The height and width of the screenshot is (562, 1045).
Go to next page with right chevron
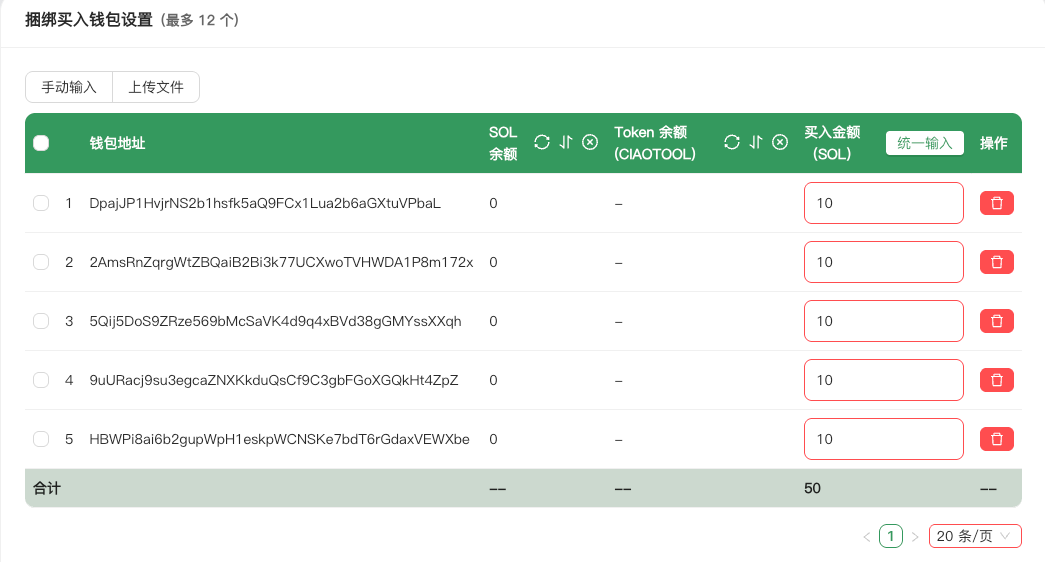(x=914, y=537)
